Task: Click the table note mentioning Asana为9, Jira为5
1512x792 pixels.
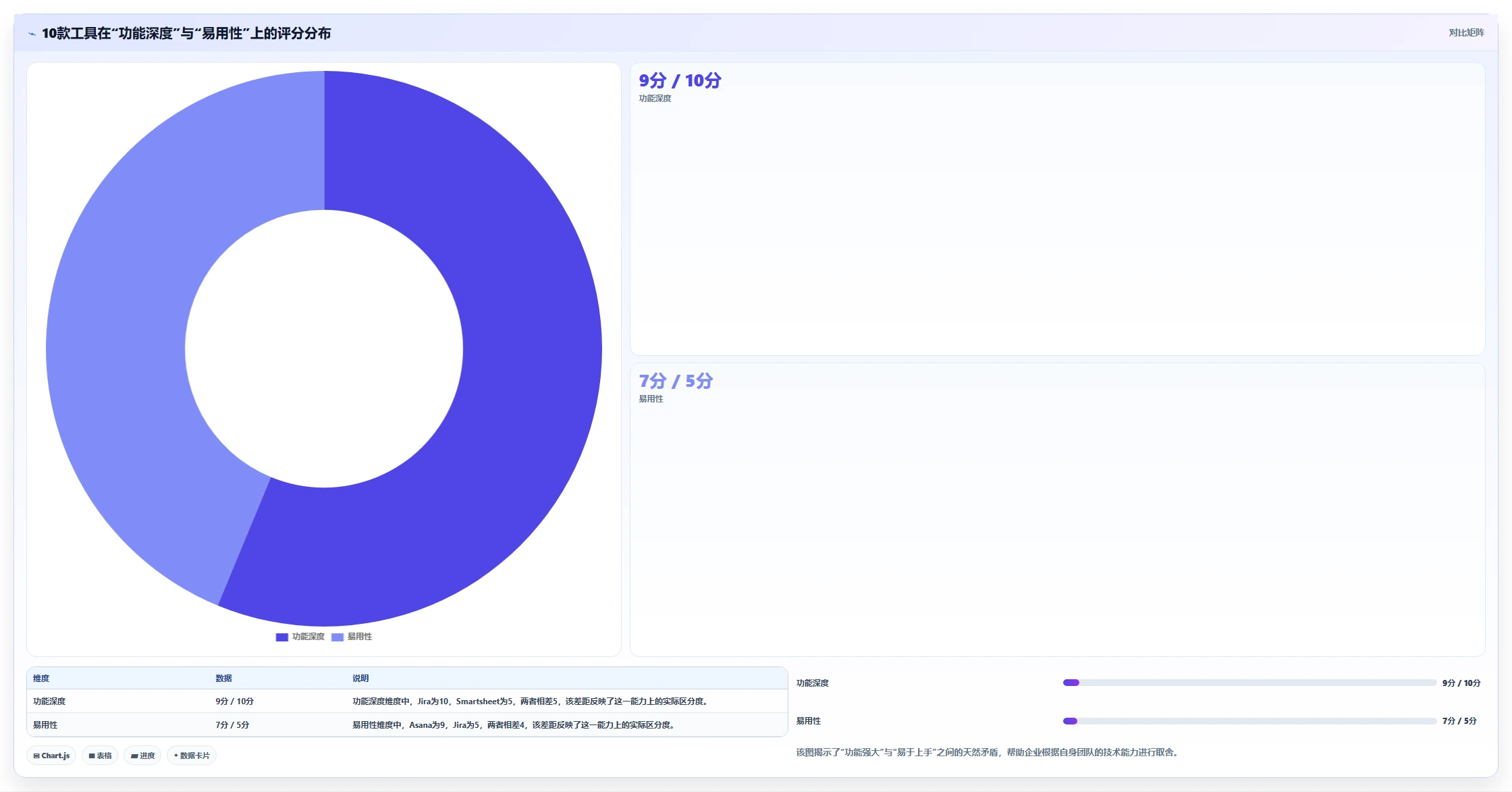Action: pos(514,725)
